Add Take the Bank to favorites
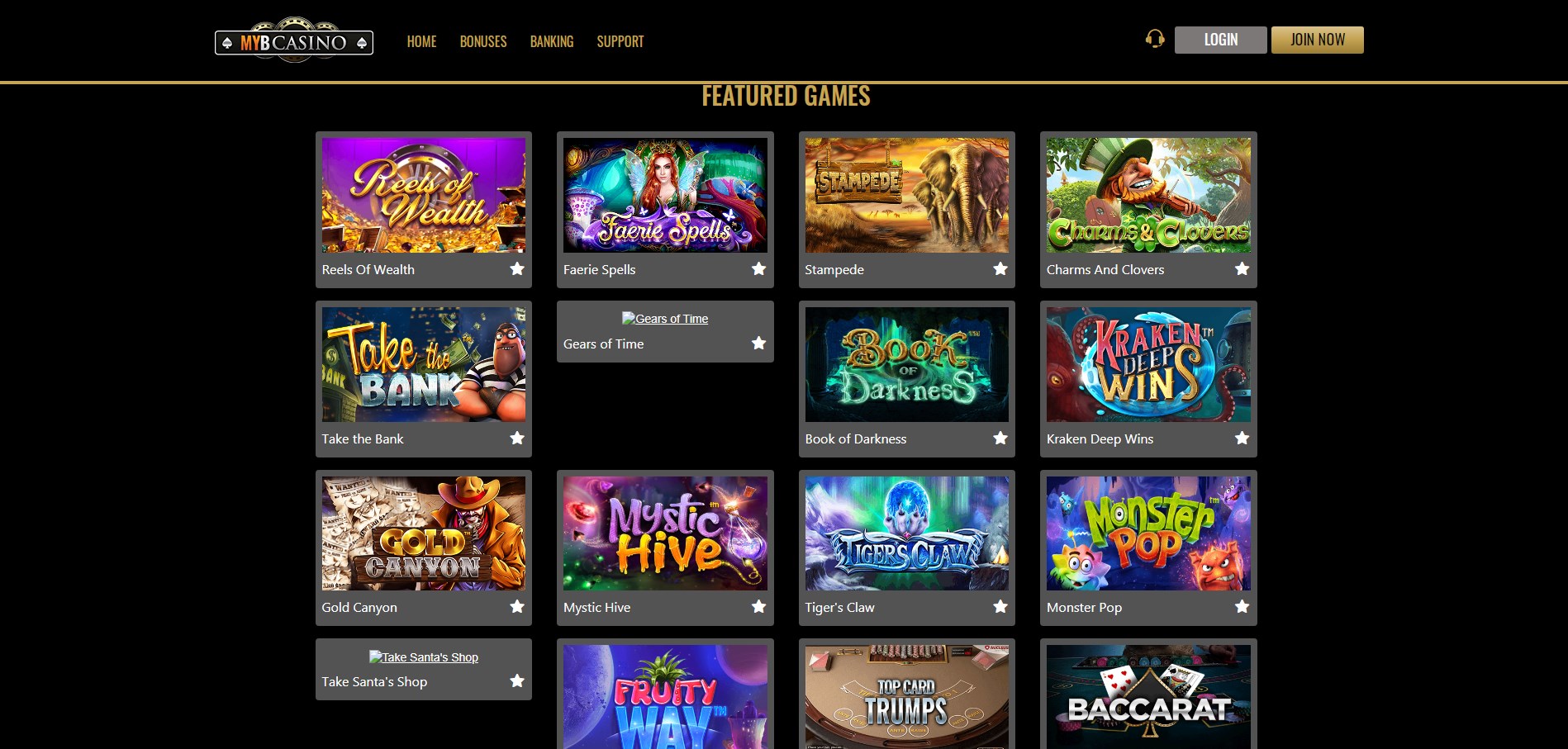Image resolution: width=1568 pixels, height=749 pixels. (x=517, y=438)
